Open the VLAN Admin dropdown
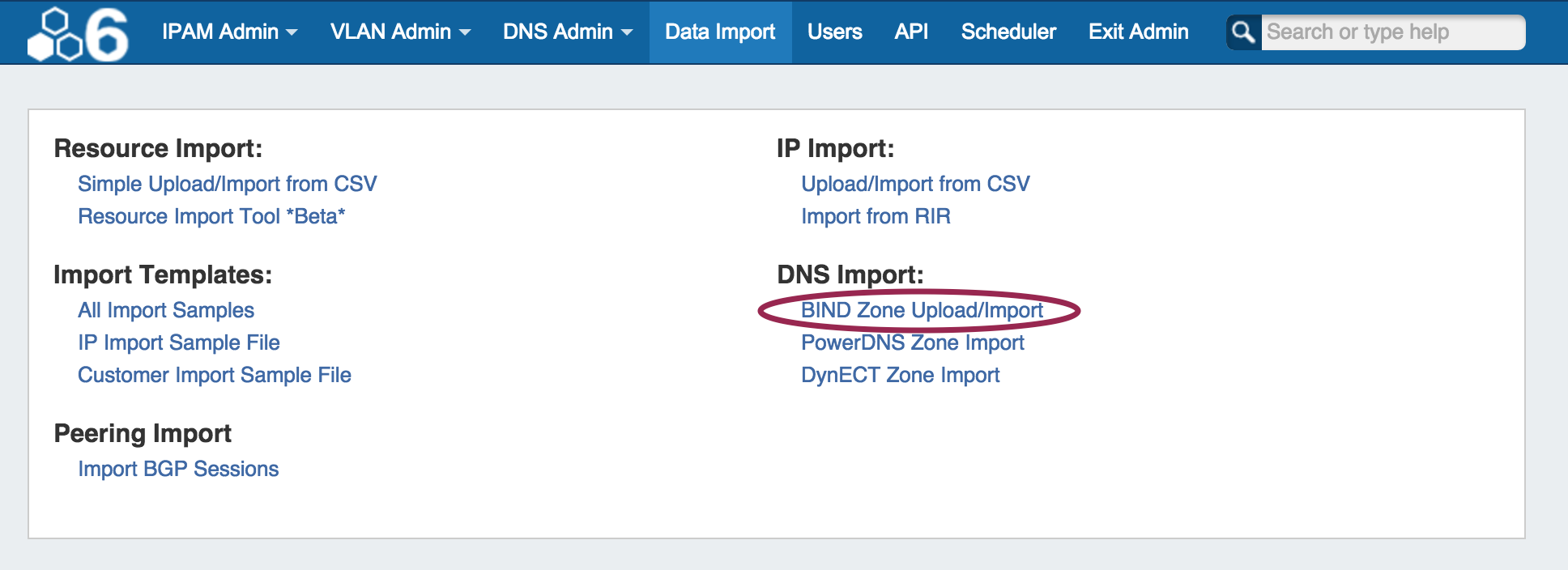1568x570 pixels. 400,32
